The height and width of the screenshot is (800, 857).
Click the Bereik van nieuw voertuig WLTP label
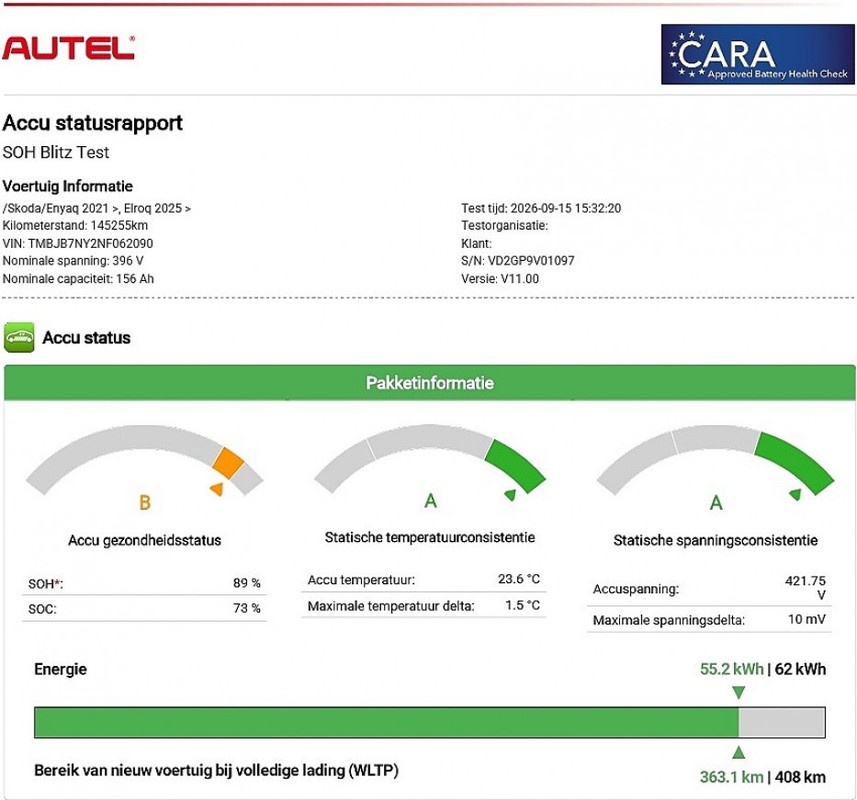coord(216,770)
